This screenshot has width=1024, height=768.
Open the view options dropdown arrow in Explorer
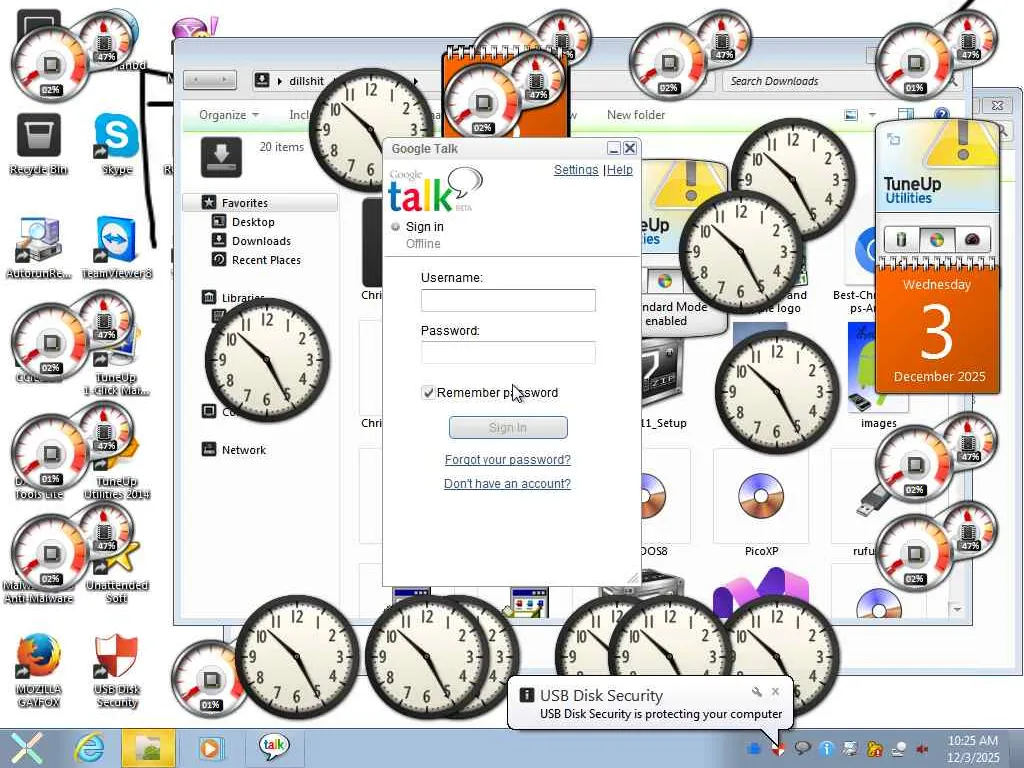[872, 115]
